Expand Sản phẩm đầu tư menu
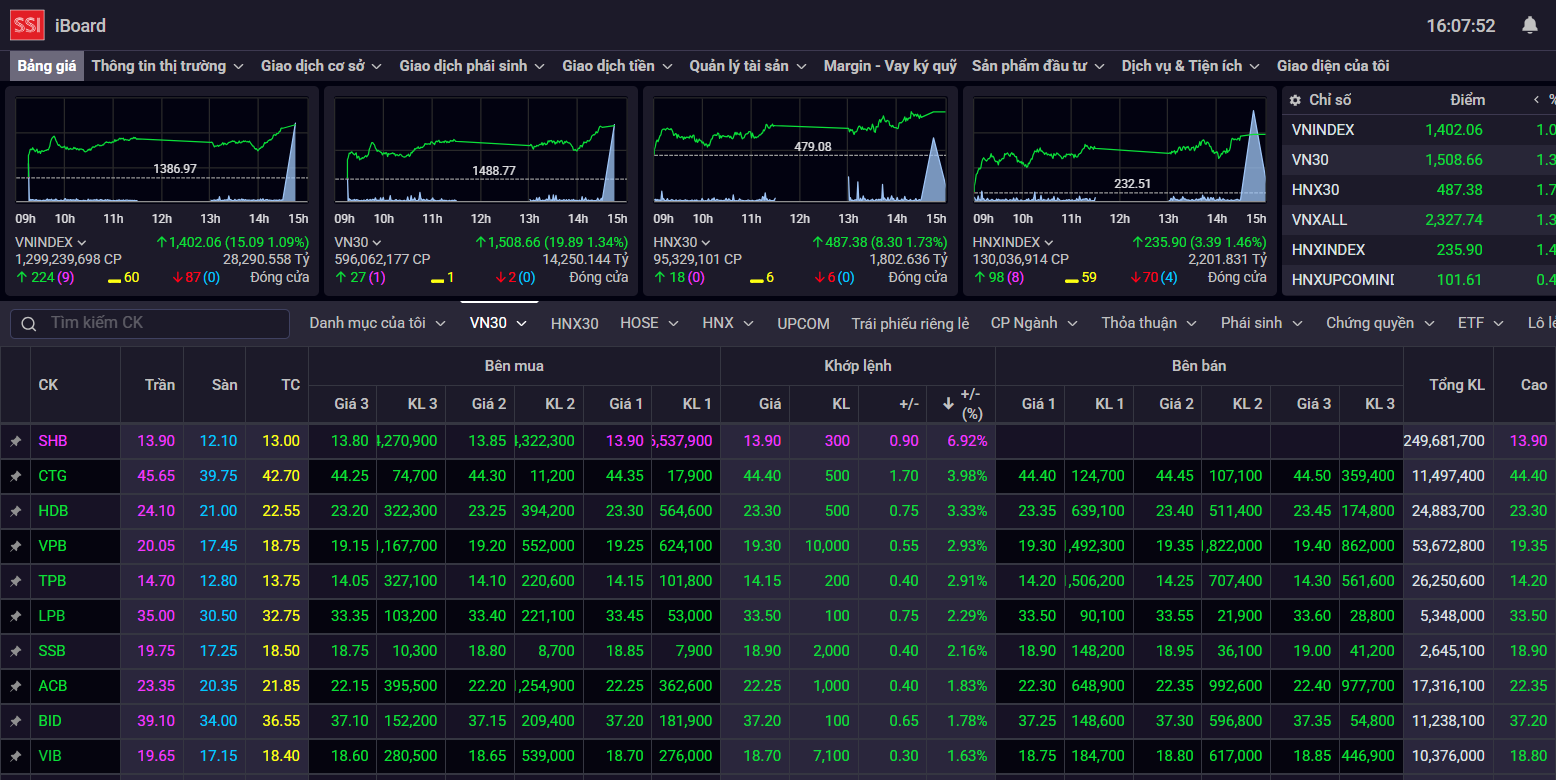Screen dimensions: 1556x780 1038,66
